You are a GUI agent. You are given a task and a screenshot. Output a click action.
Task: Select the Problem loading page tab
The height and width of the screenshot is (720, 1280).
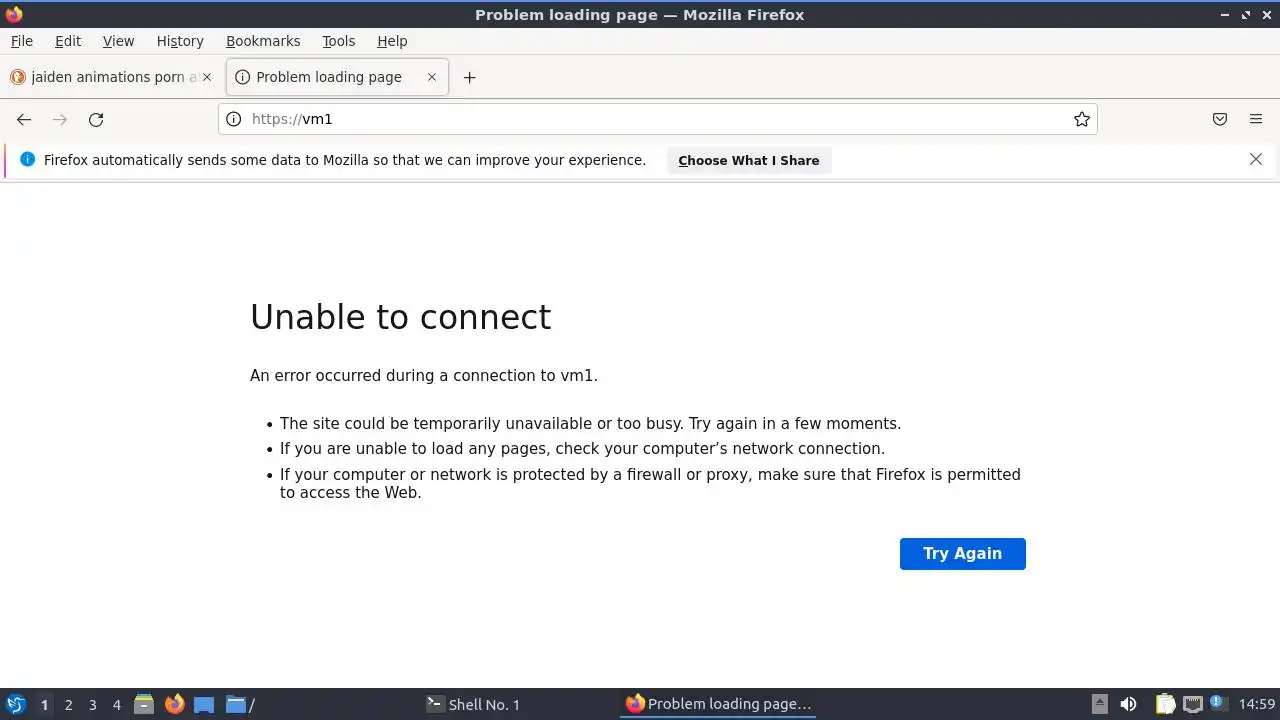coord(337,77)
